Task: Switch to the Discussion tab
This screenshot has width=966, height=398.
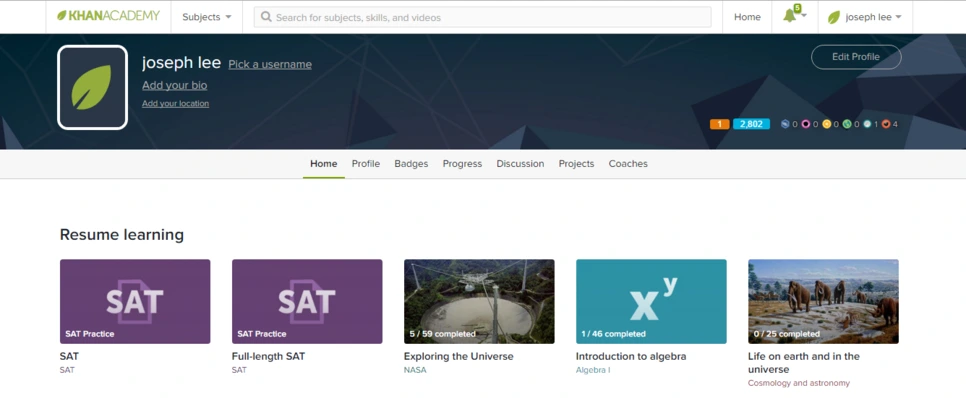Action: (521, 164)
